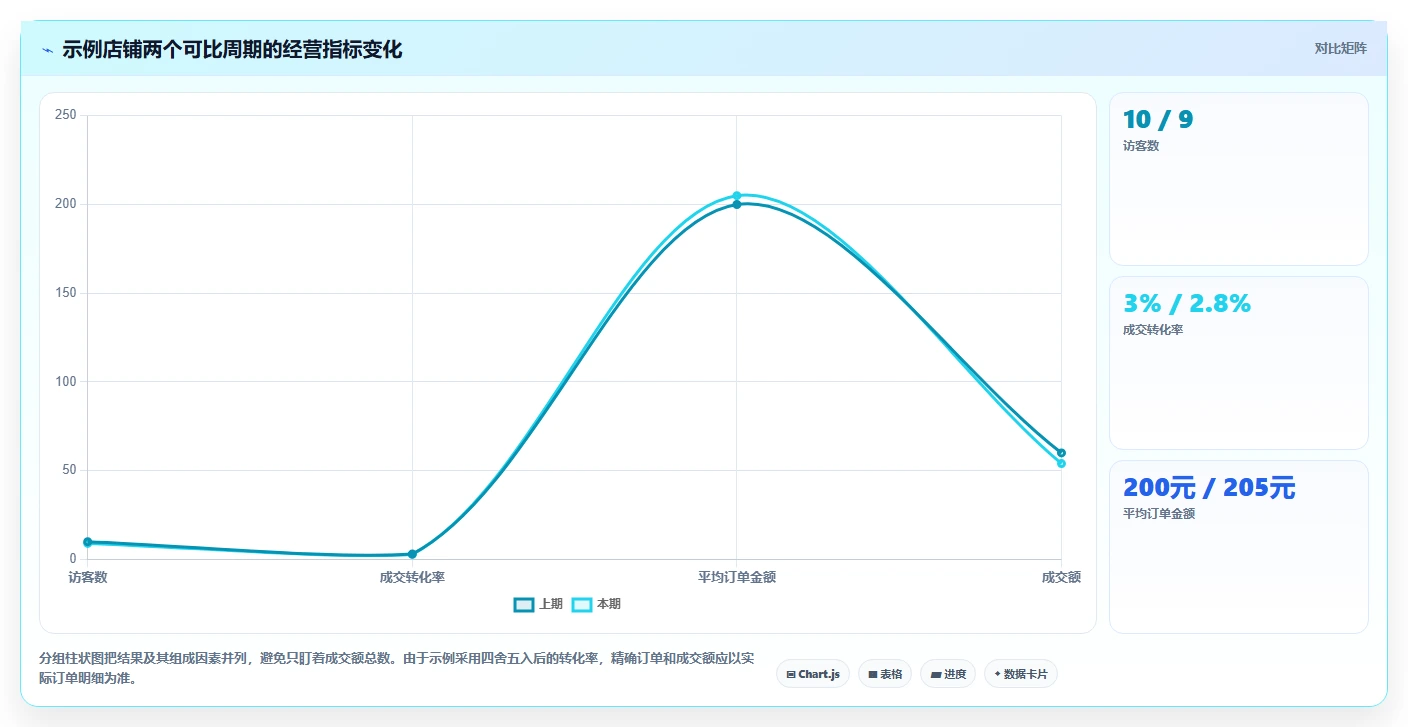Click the data point at 访客数
Viewport: 1408px width, 727px height.
pos(88,542)
